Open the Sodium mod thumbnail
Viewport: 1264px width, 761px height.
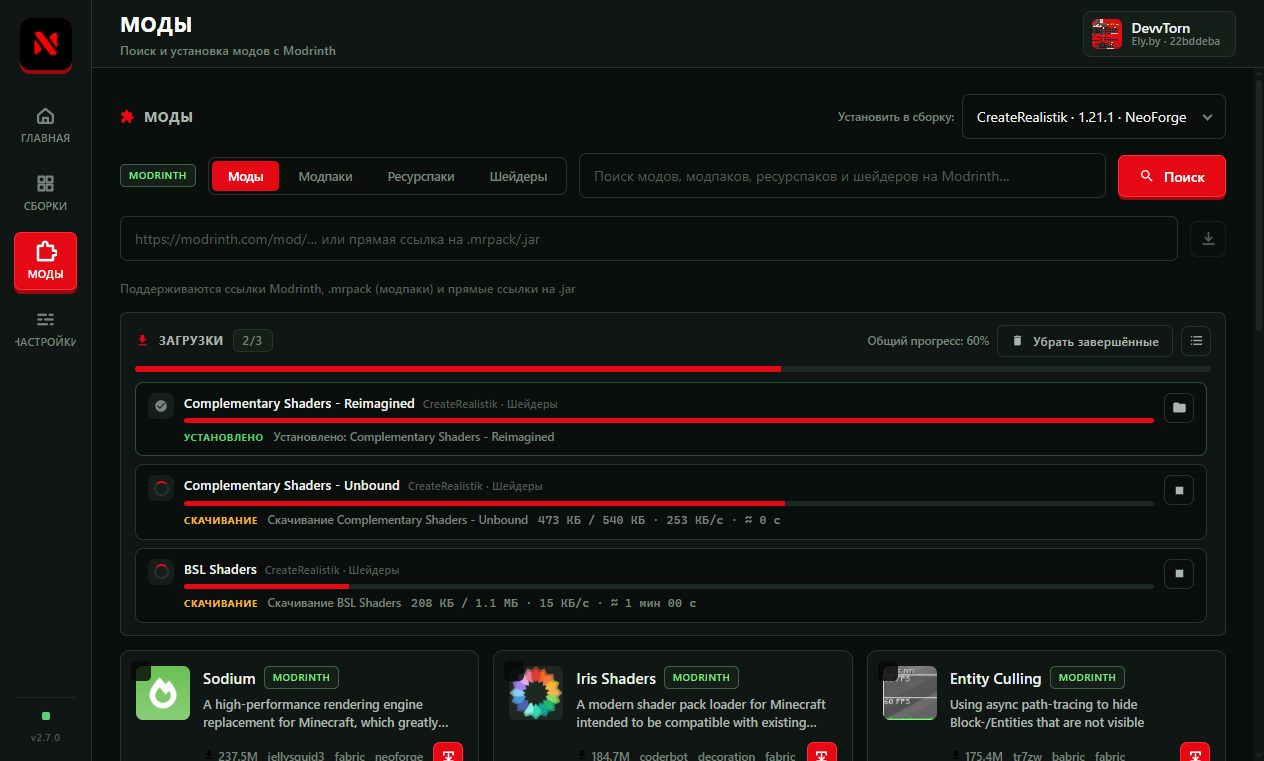coord(163,693)
